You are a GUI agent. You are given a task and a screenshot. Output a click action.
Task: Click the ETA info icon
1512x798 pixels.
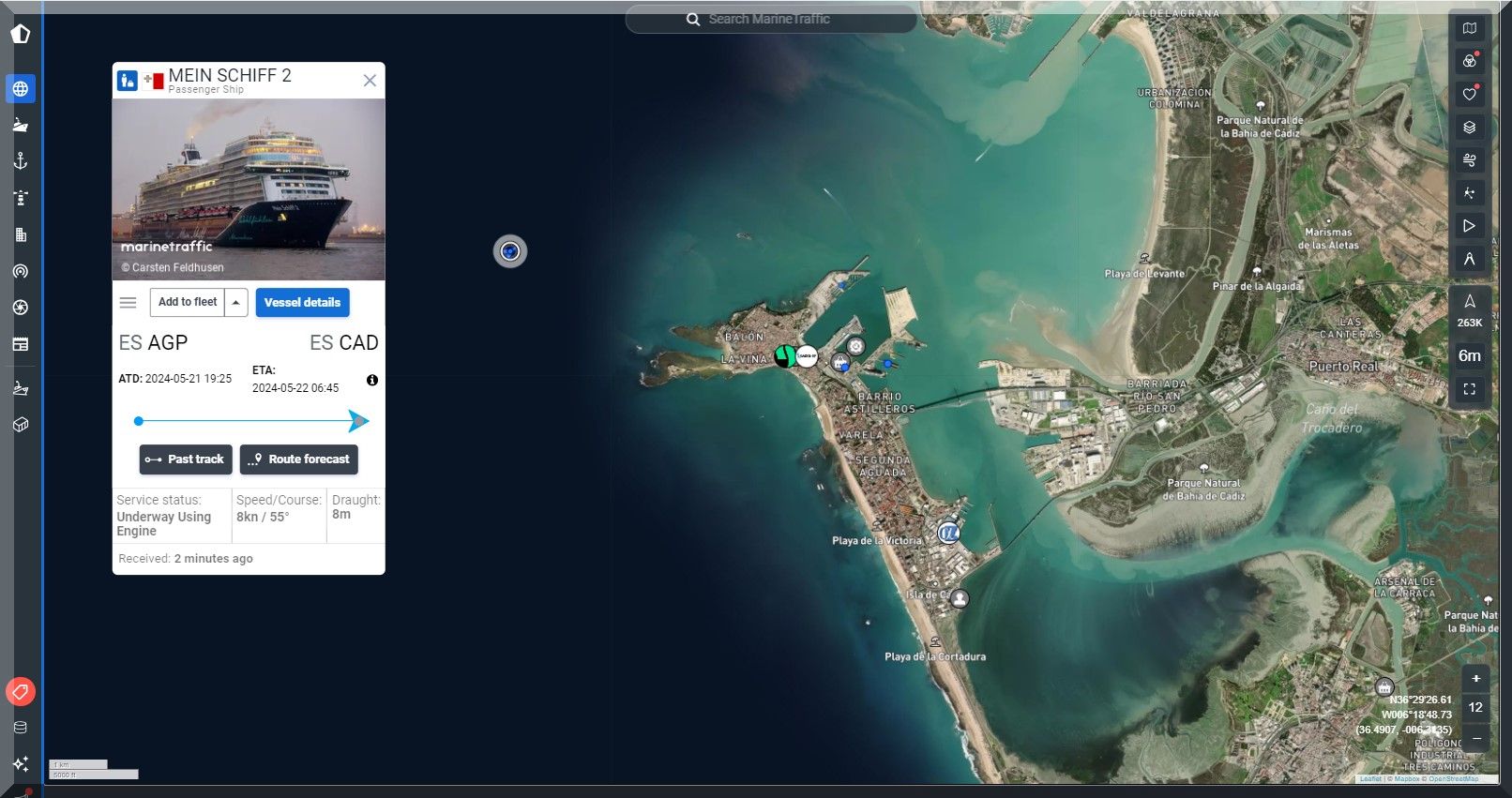[372, 380]
